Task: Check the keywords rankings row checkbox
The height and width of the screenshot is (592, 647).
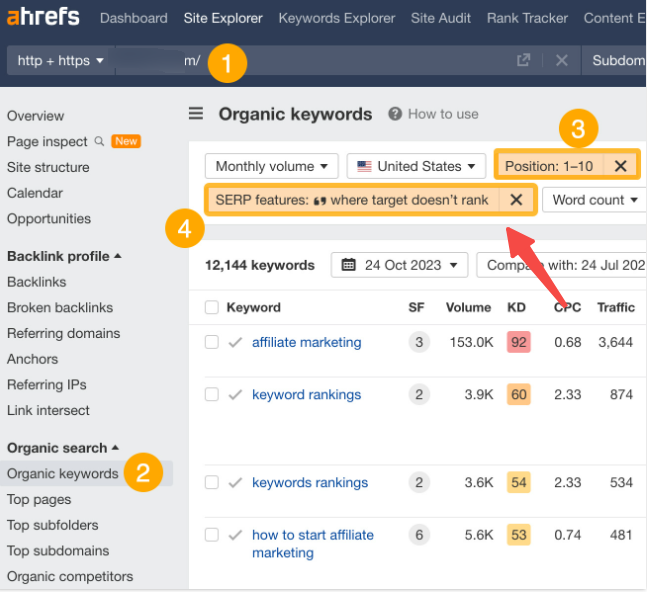Action: tap(212, 482)
